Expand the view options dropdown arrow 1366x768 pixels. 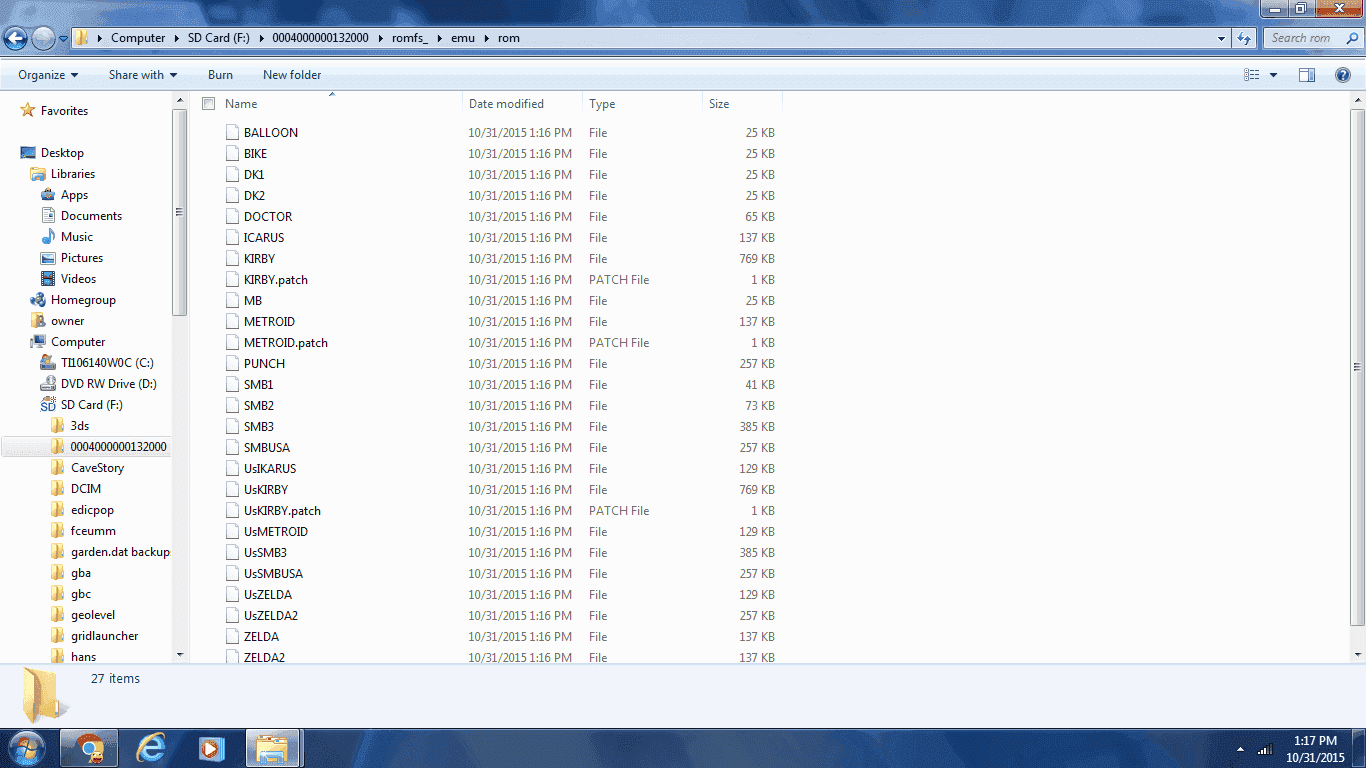(x=1273, y=75)
